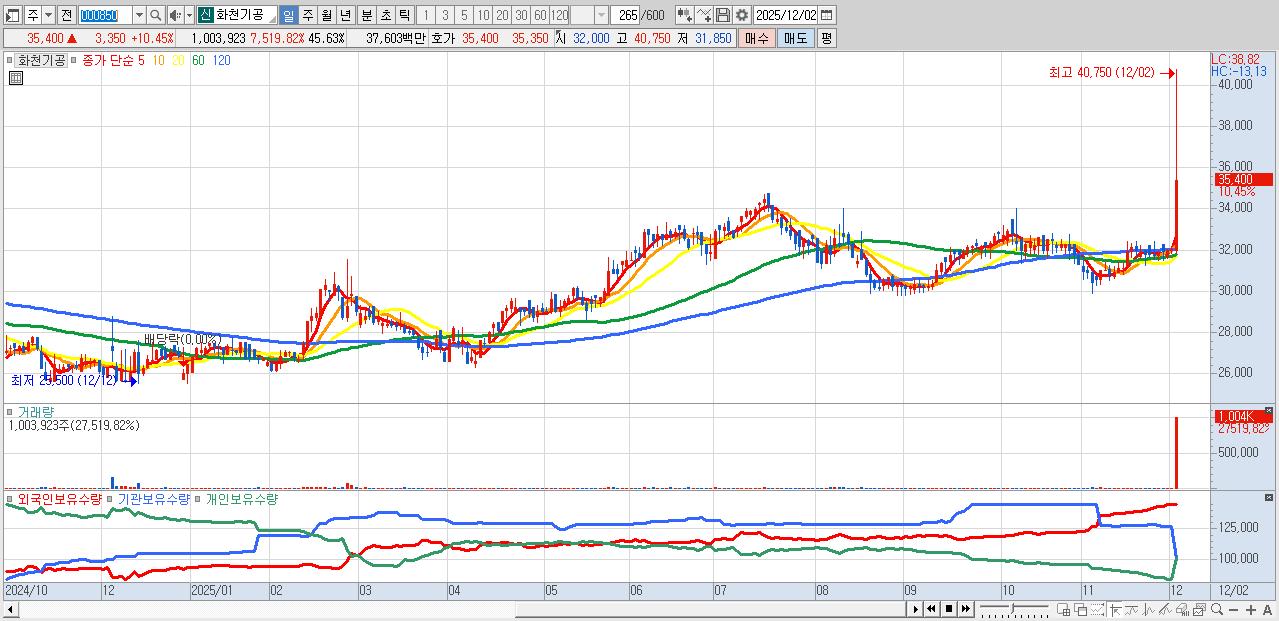This screenshot has height=621, width=1279.
Task: Click the minus zoom-out icon
Action: tap(1233, 609)
